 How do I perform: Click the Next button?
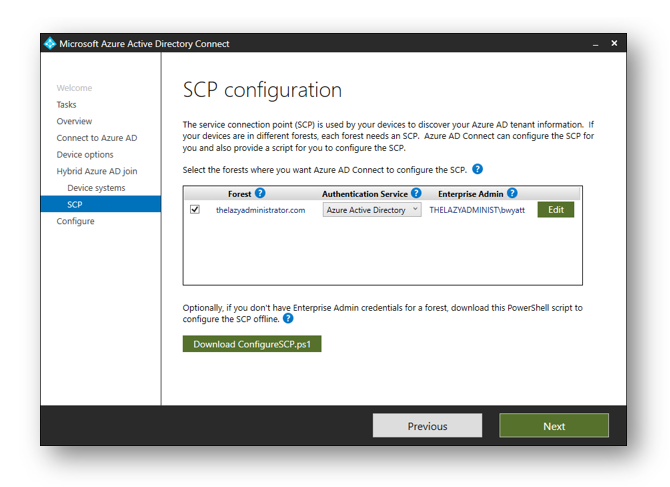pyautogui.click(x=554, y=425)
